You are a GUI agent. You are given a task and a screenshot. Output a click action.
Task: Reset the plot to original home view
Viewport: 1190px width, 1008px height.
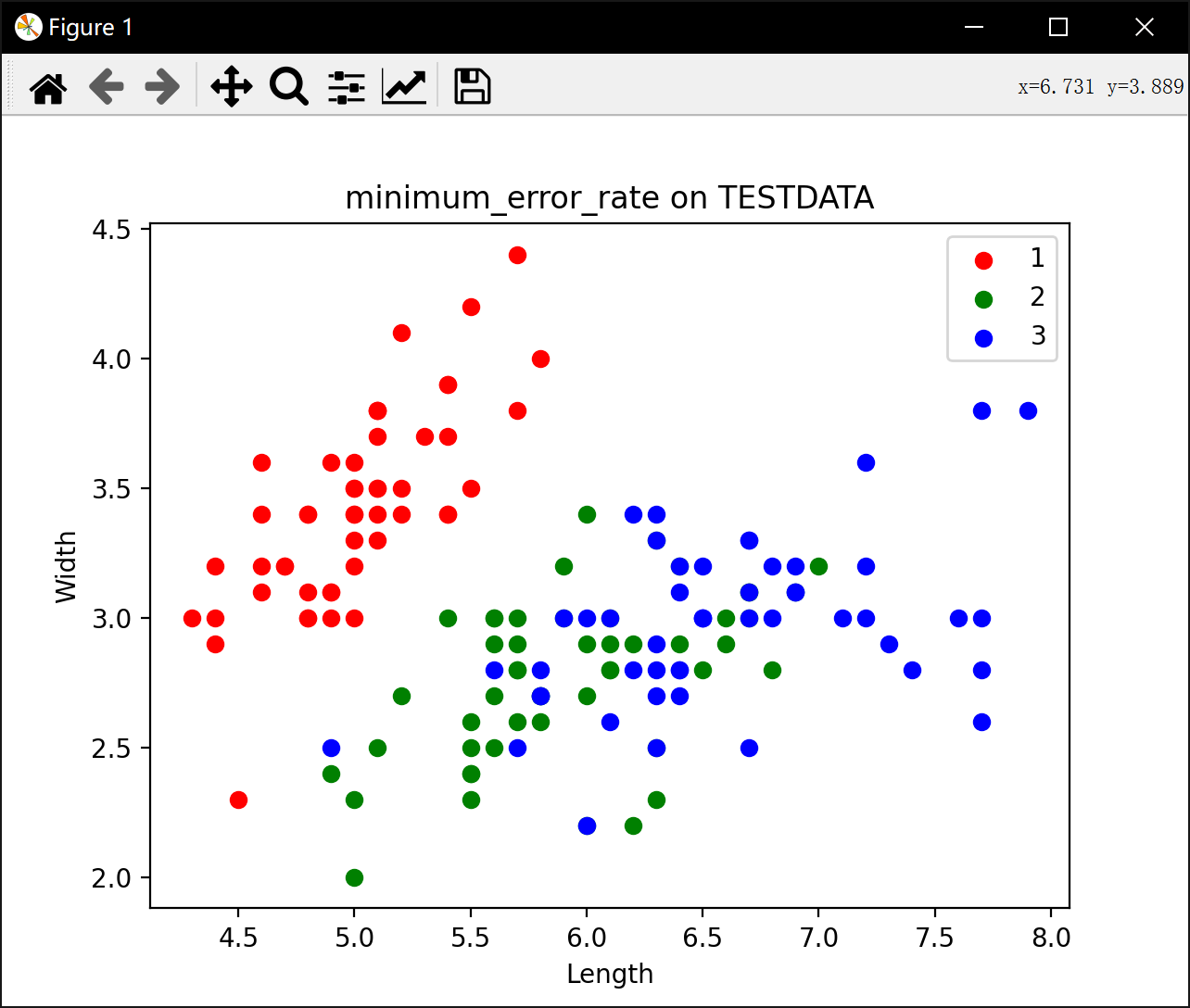click(48, 87)
